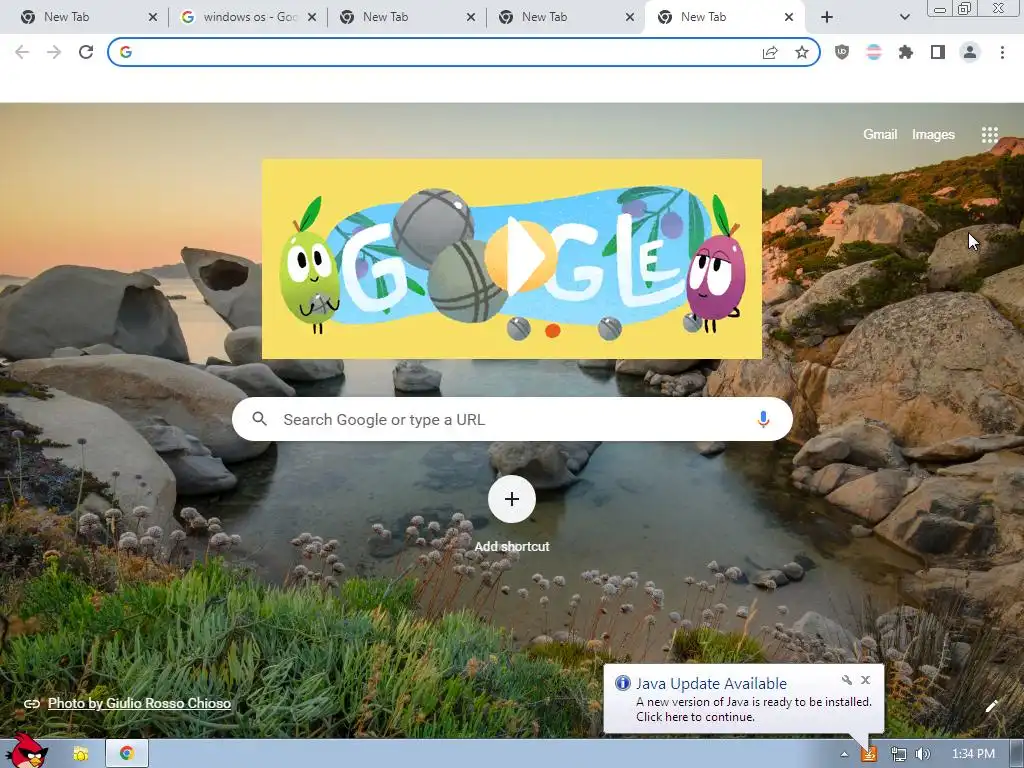
Task: Open the uBlock Origin shield extension
Action: click(x=842, y=52)
